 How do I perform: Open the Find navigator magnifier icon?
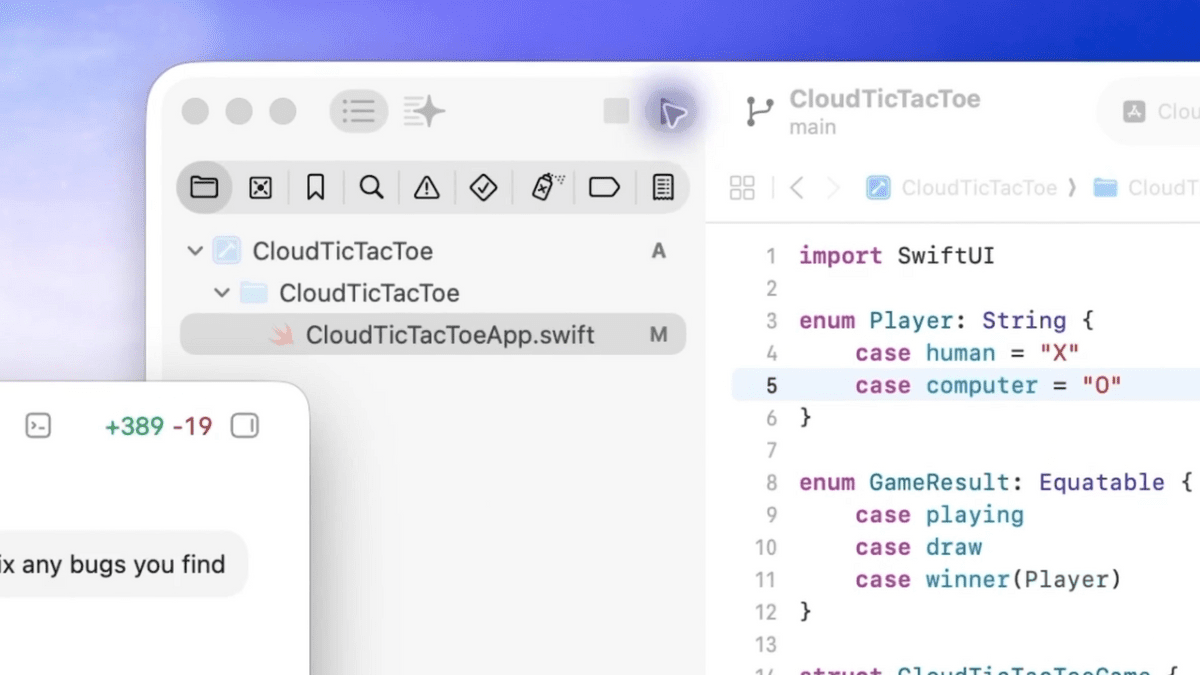point(372,187)
